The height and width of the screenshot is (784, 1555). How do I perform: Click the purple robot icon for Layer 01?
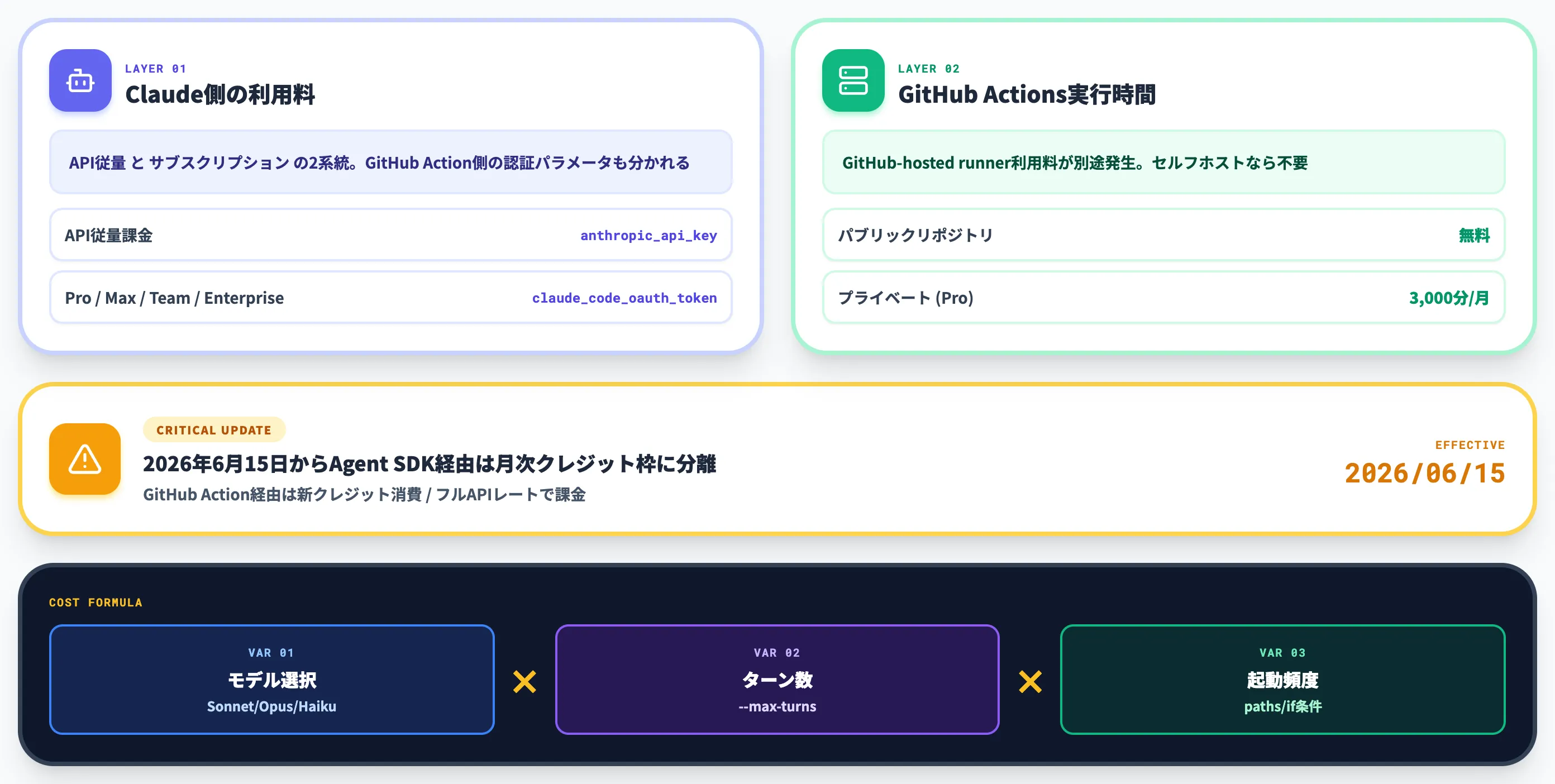(80, 80)
